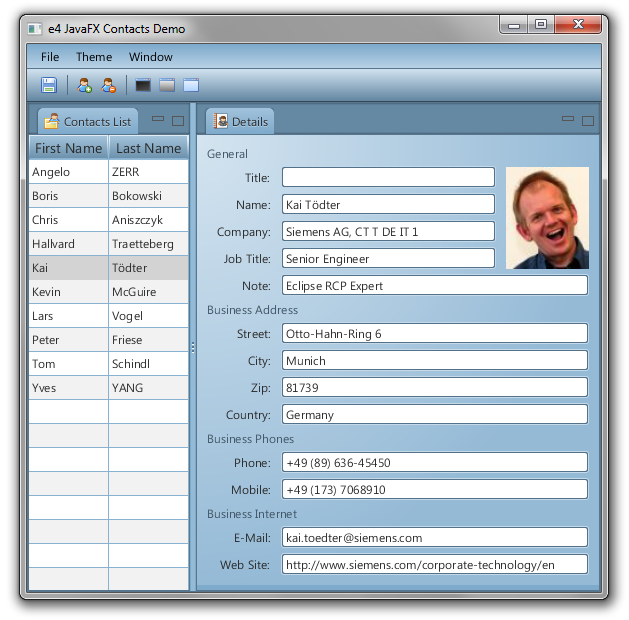Click Kai Tödter's contact photo
The height and width of the screenshot is (620, 629).
click(547, 218)
